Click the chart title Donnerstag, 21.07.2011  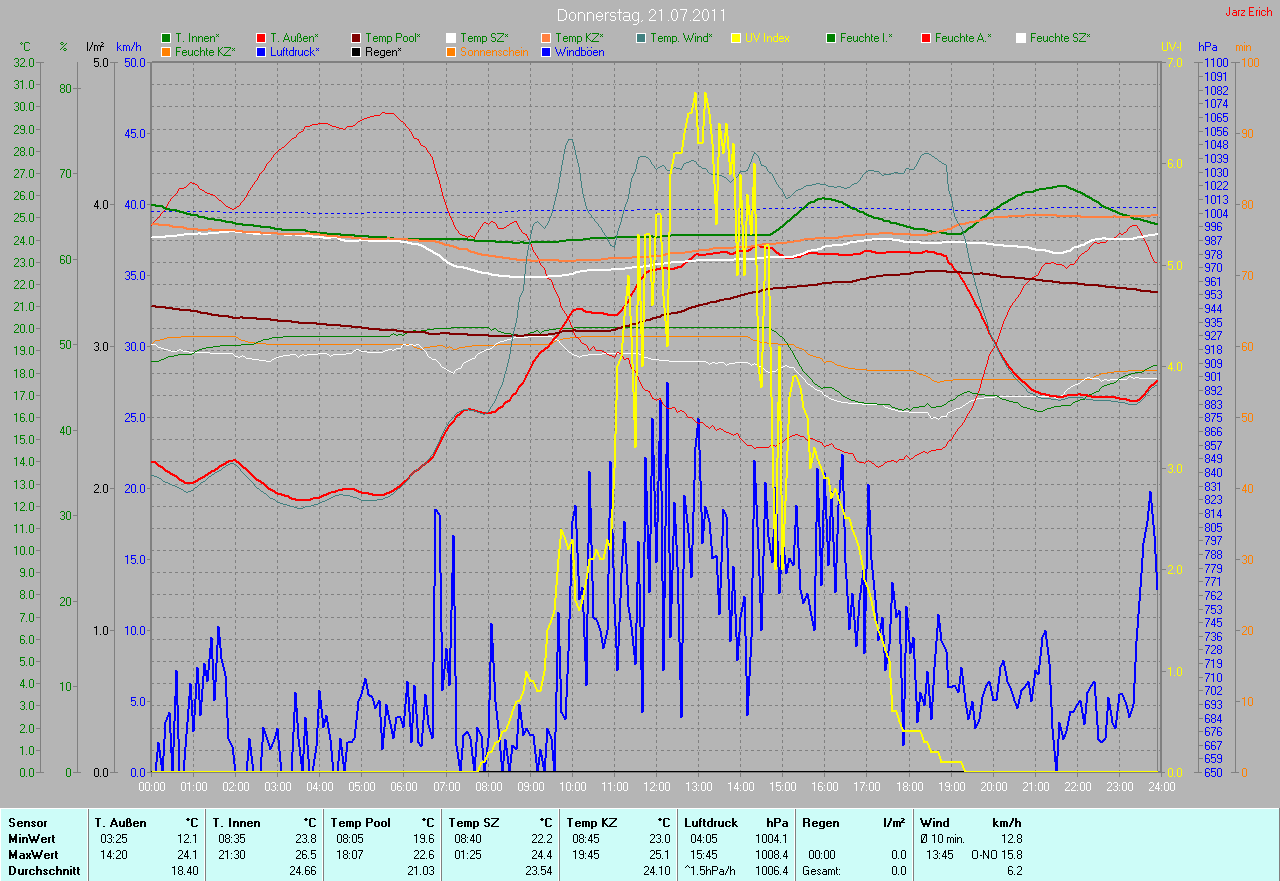coord(641,15)
